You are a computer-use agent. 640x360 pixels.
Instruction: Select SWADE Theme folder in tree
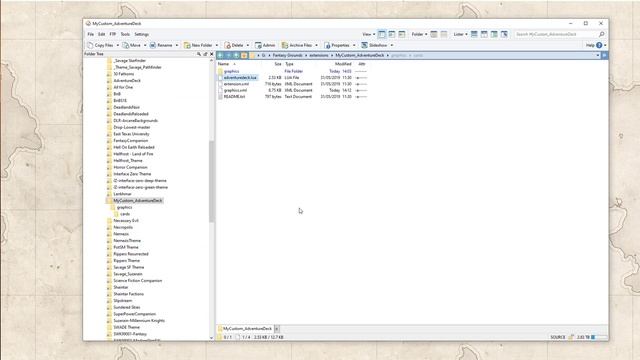coord(127,327)
